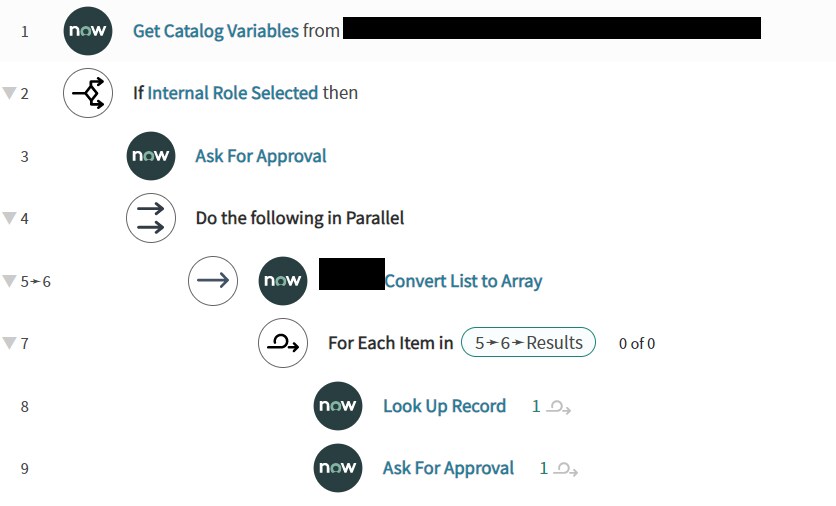Click the For Each loop icon
This screenshot has height=506, width=836.
click(x=283, y=343)
